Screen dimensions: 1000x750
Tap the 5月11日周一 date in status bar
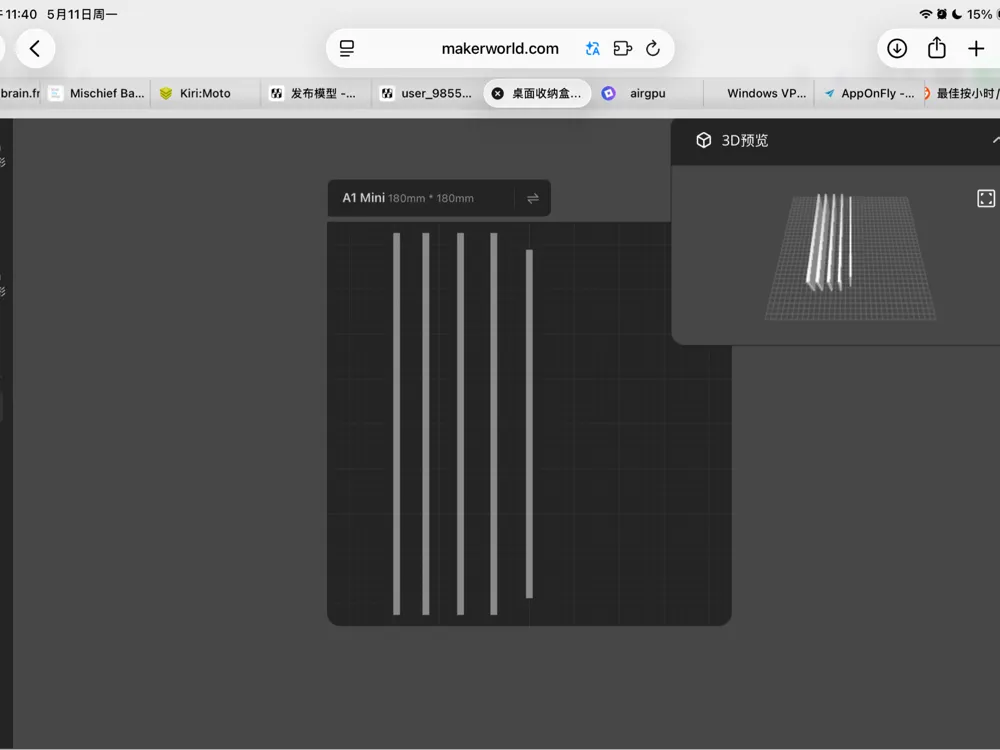(82, 14)
